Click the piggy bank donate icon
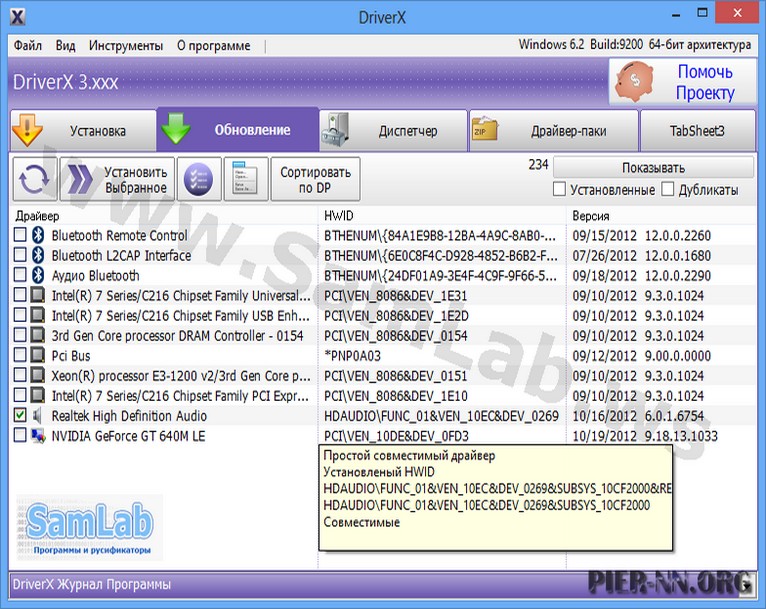This screenshot has height=609, width=766. (635, 82)
